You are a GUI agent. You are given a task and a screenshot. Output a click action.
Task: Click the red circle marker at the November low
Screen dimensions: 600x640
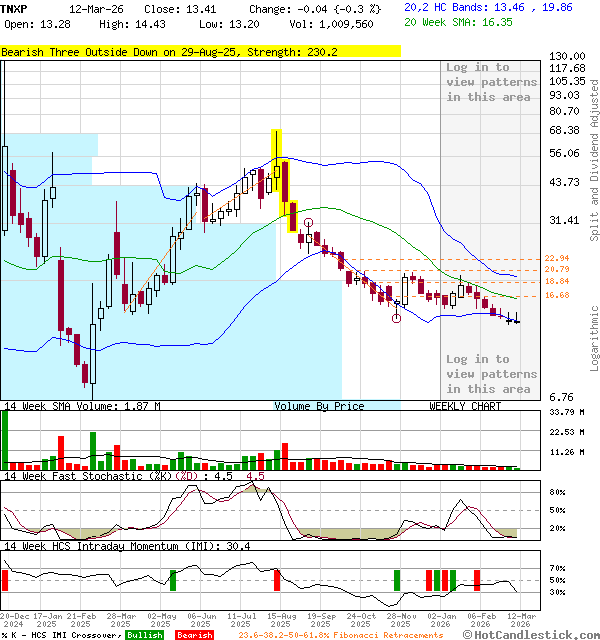click(x=397, y=319)
